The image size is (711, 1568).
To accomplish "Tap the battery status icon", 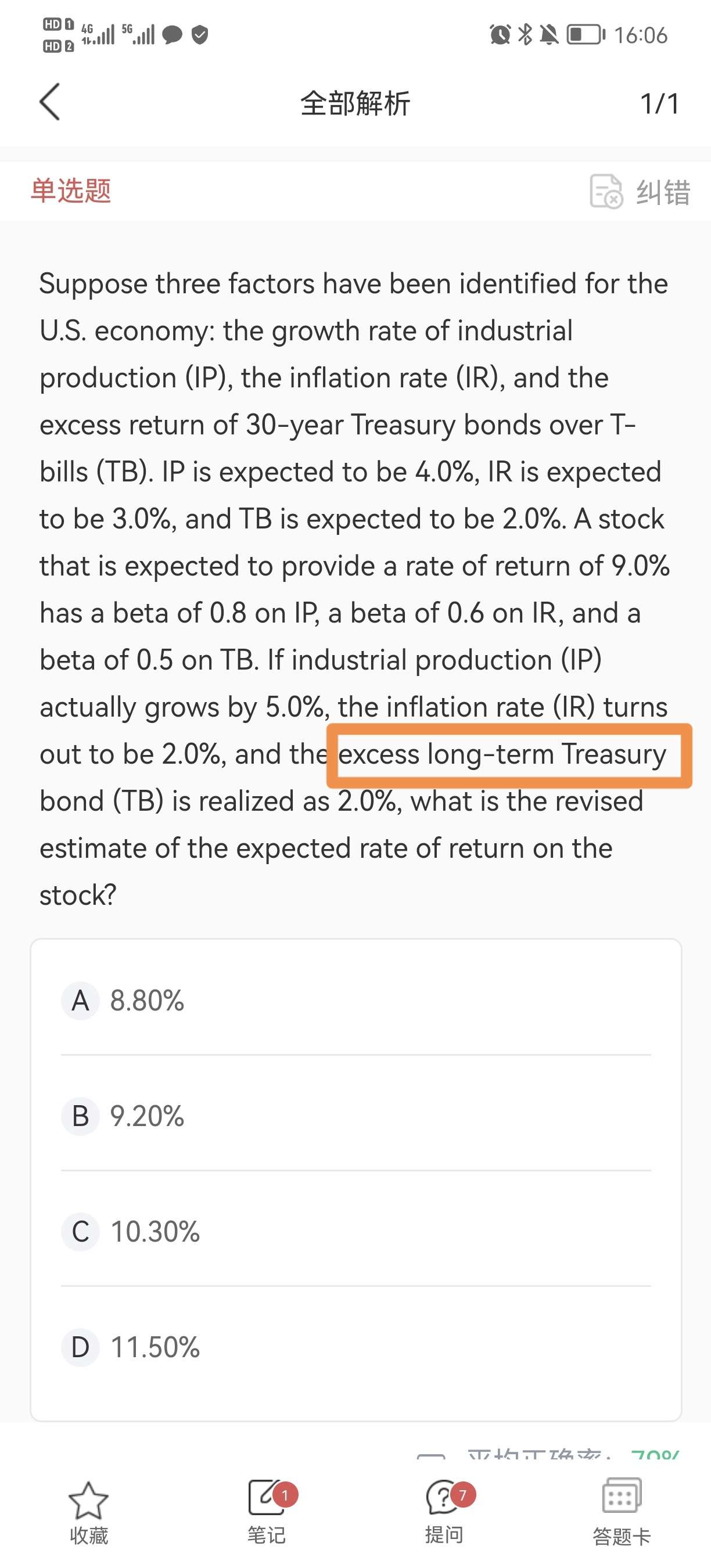I will coord(586,35).
